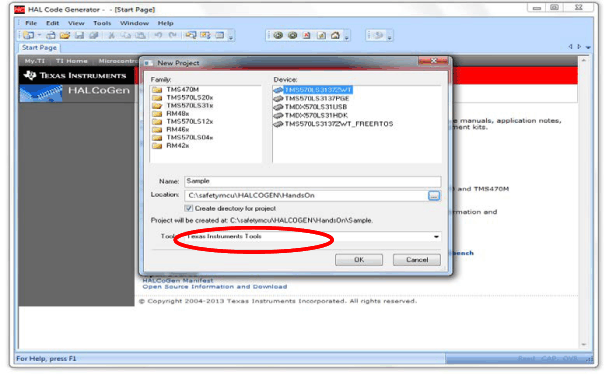Click folder icon beside TMS570LS20x family
This screenshot has width=609, height=375.
157,97
